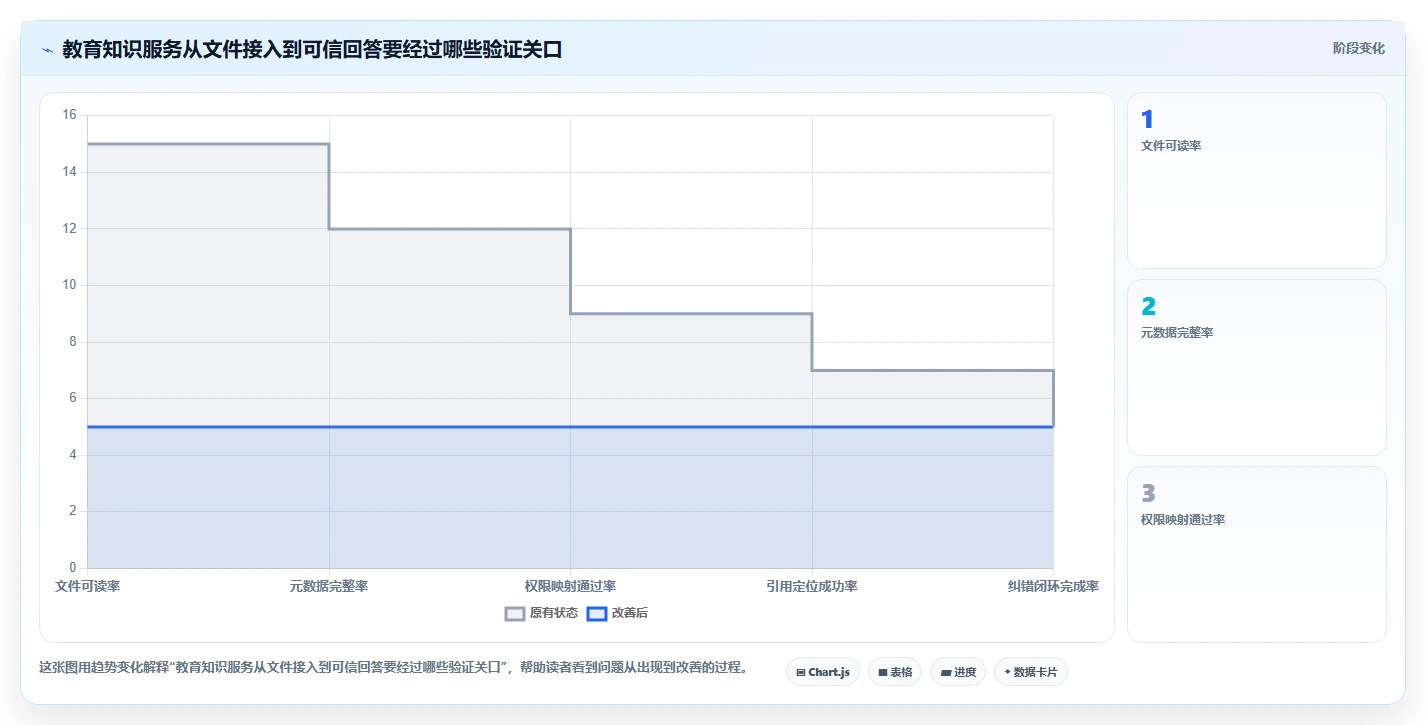Screen dimensions: 1426x725
Task: Click the Chart.js tag chip
Action: [x=823, y=672]
